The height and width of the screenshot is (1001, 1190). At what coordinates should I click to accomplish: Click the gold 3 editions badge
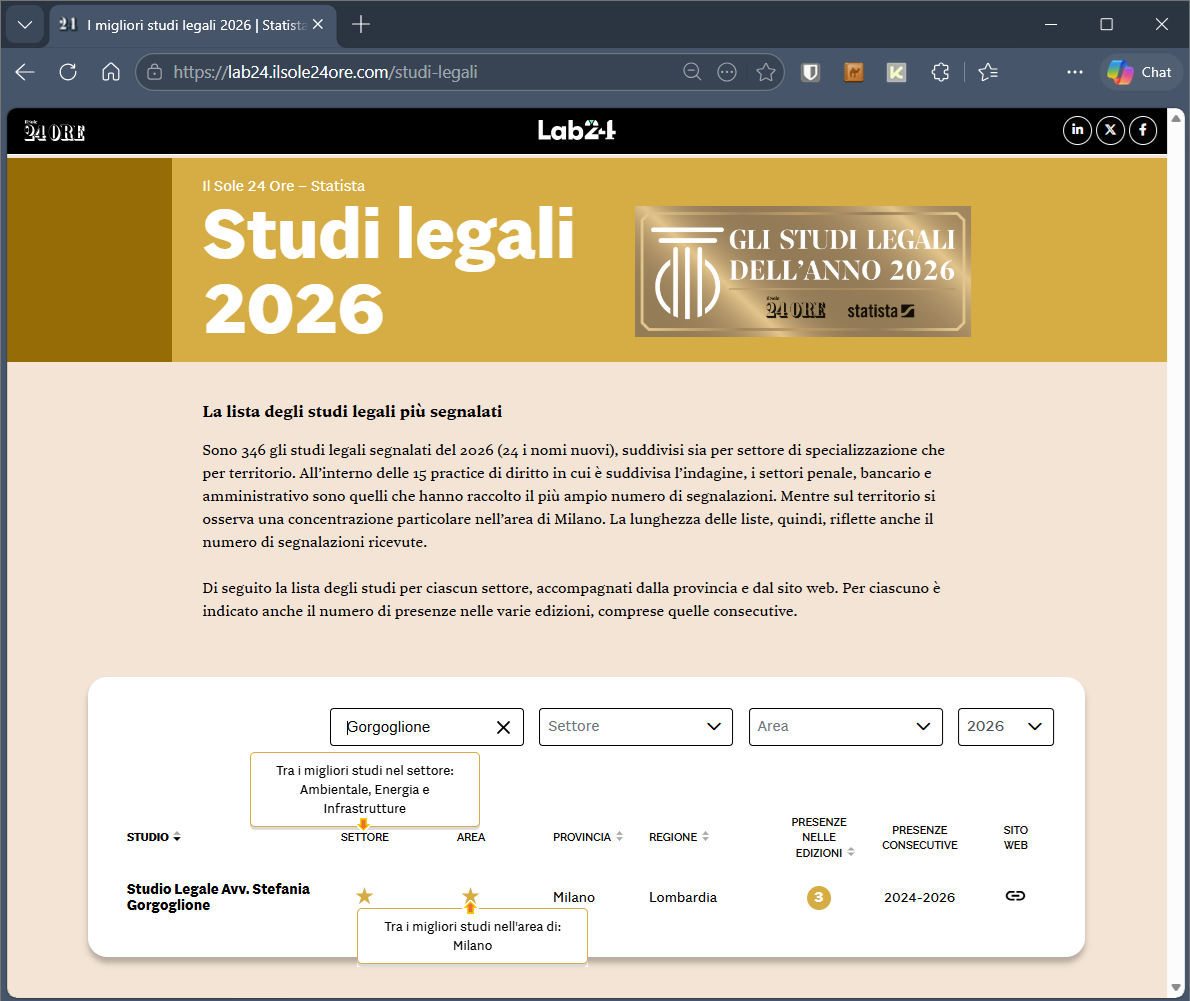(x=818, y=897)
